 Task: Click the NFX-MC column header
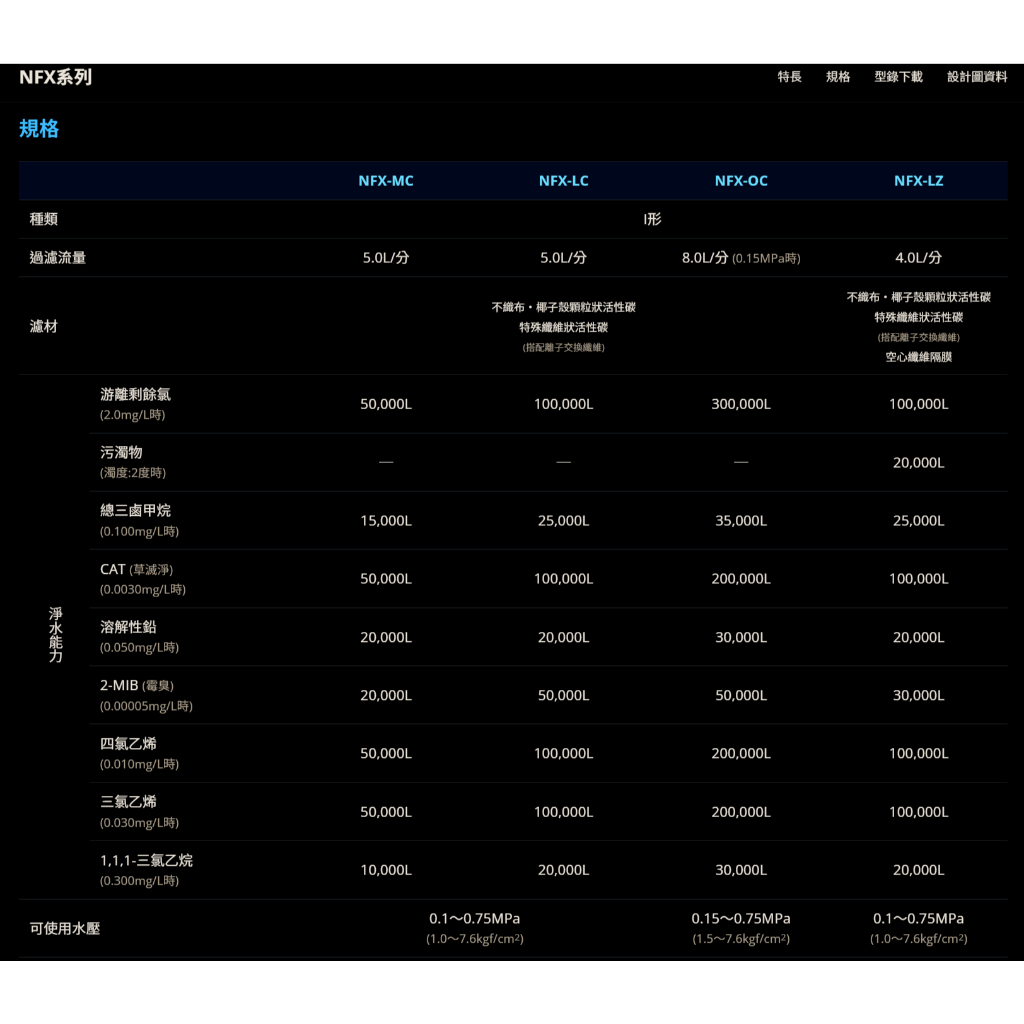[x=386, y=181]
